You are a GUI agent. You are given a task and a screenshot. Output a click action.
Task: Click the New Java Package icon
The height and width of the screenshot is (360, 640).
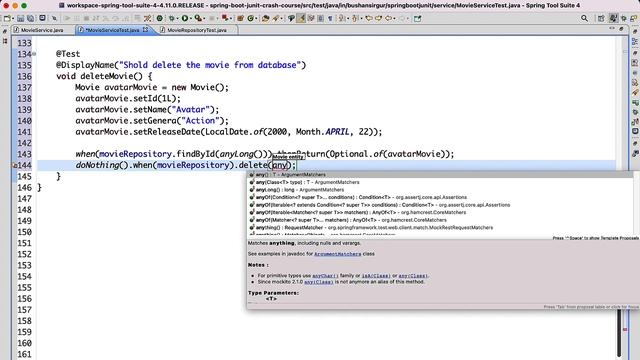click(x=240, y=18)
